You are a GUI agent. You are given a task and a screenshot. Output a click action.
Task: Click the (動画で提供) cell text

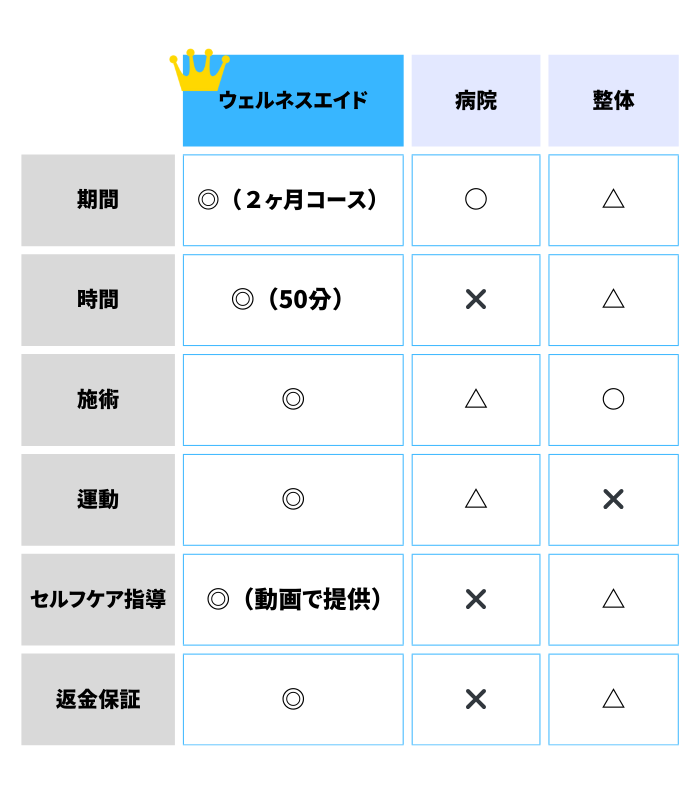coord(312,599)
